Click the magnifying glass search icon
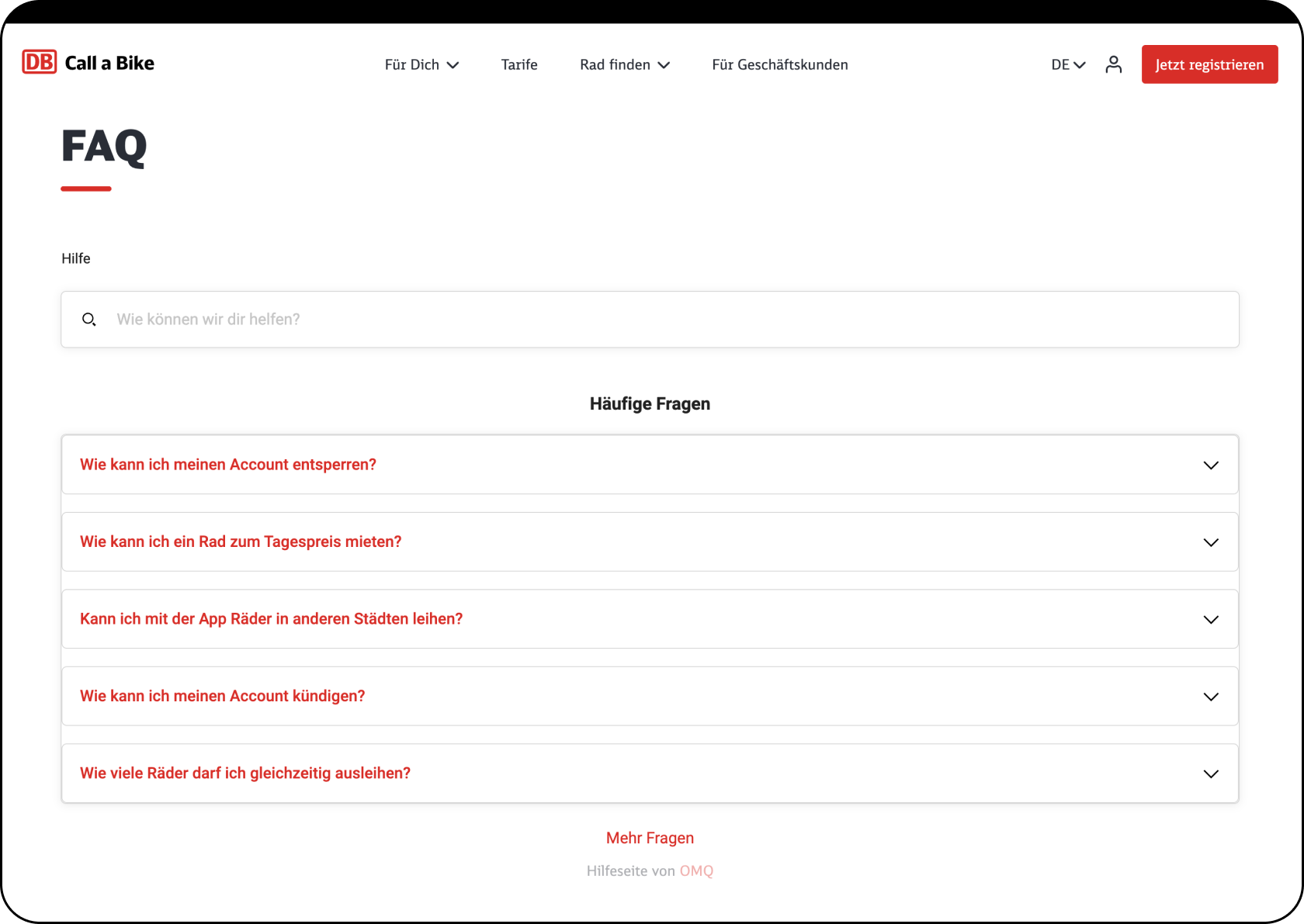 point(89,320)
